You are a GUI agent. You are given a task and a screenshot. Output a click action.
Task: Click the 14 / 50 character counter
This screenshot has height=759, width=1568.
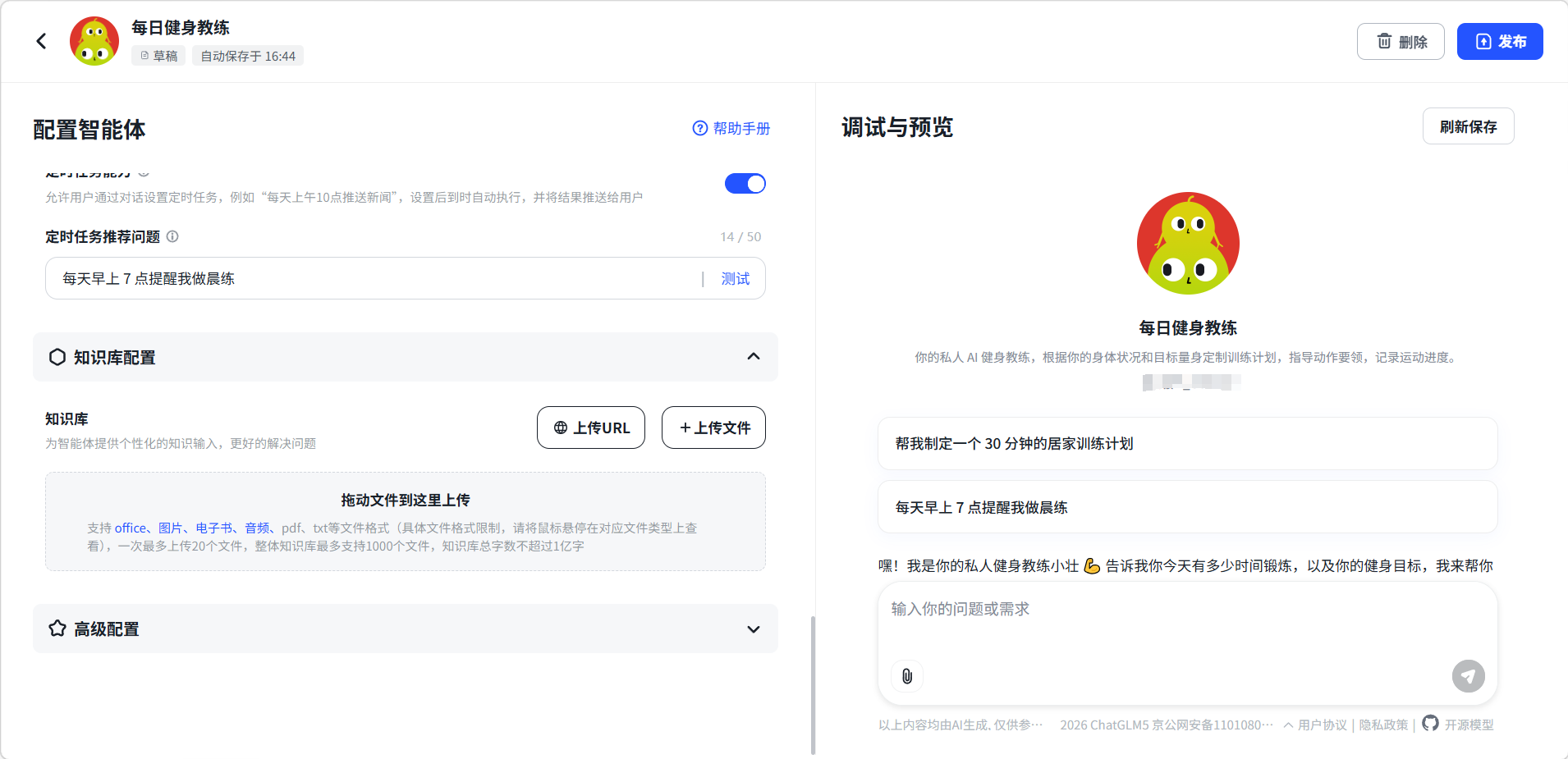tap(740, 236)
